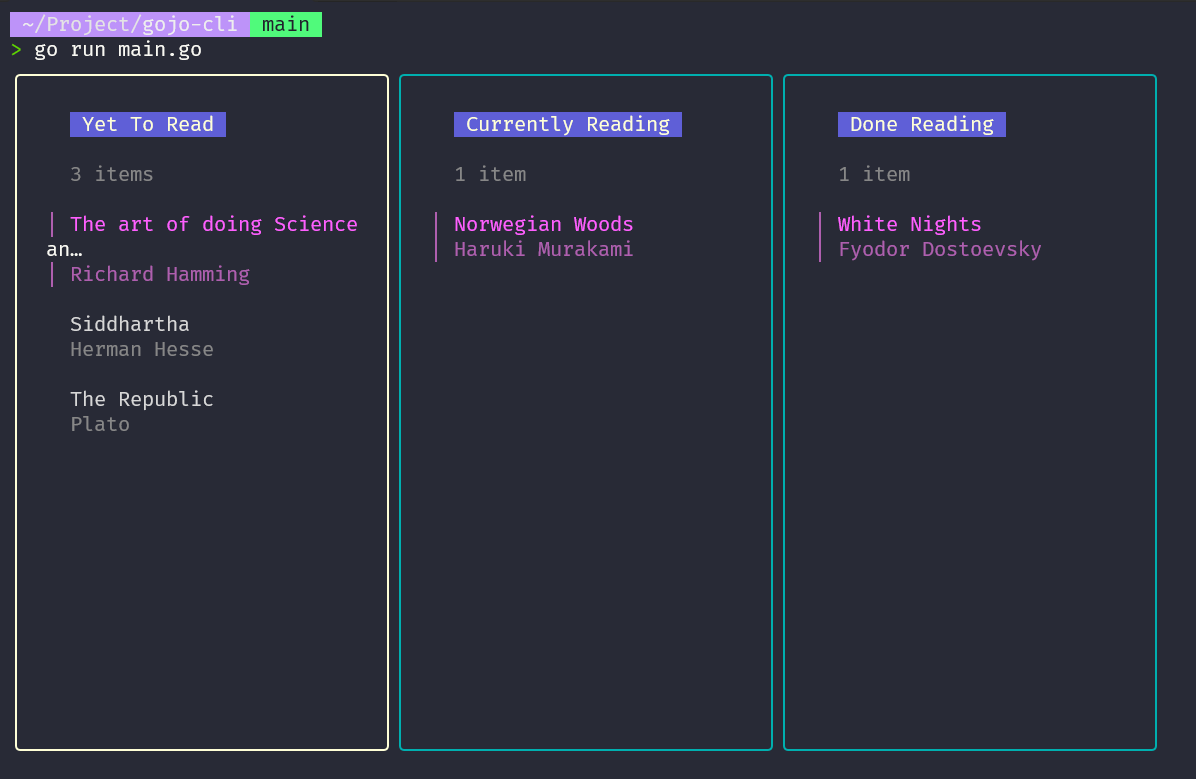Click the green "main" git branch segment

point(286,24)
